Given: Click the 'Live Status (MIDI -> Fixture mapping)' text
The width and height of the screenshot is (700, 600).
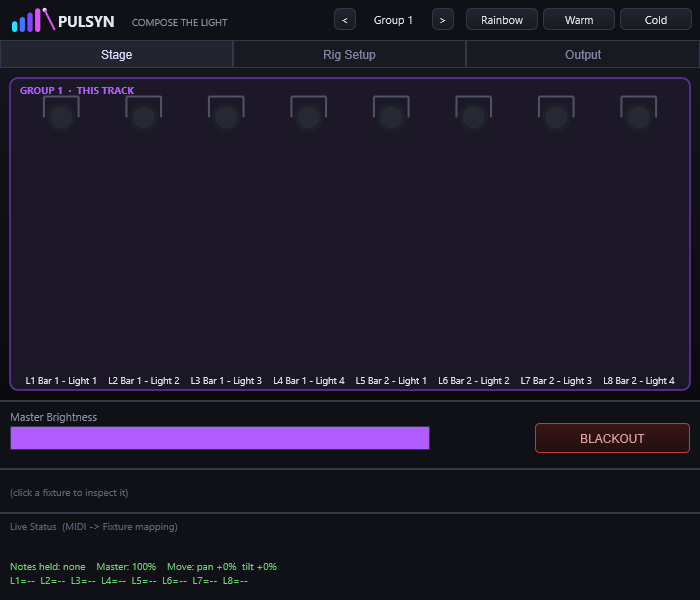Looking at the screenshot, I should tap(94, 527).
